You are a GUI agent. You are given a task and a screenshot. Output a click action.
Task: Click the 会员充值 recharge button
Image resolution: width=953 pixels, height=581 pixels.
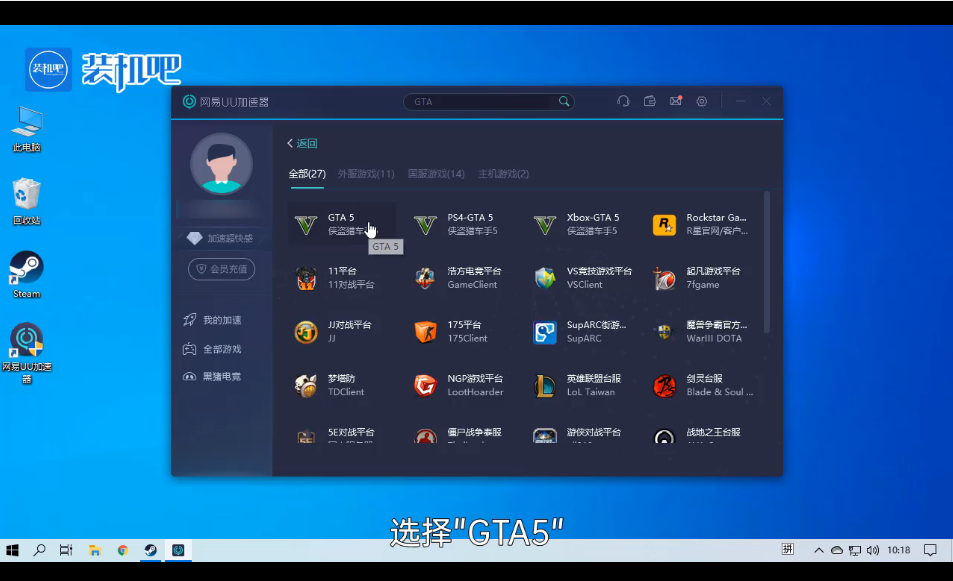point(221,269)
